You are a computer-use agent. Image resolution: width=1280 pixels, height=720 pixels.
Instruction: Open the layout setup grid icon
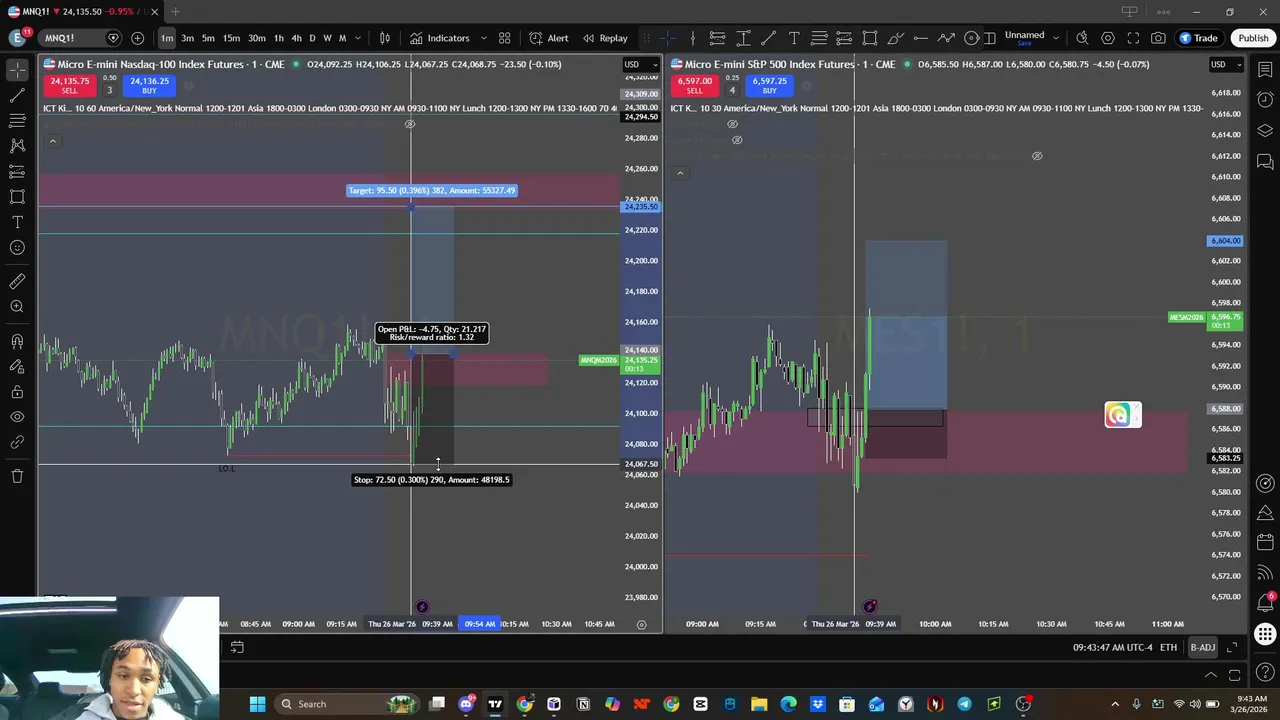505,38
